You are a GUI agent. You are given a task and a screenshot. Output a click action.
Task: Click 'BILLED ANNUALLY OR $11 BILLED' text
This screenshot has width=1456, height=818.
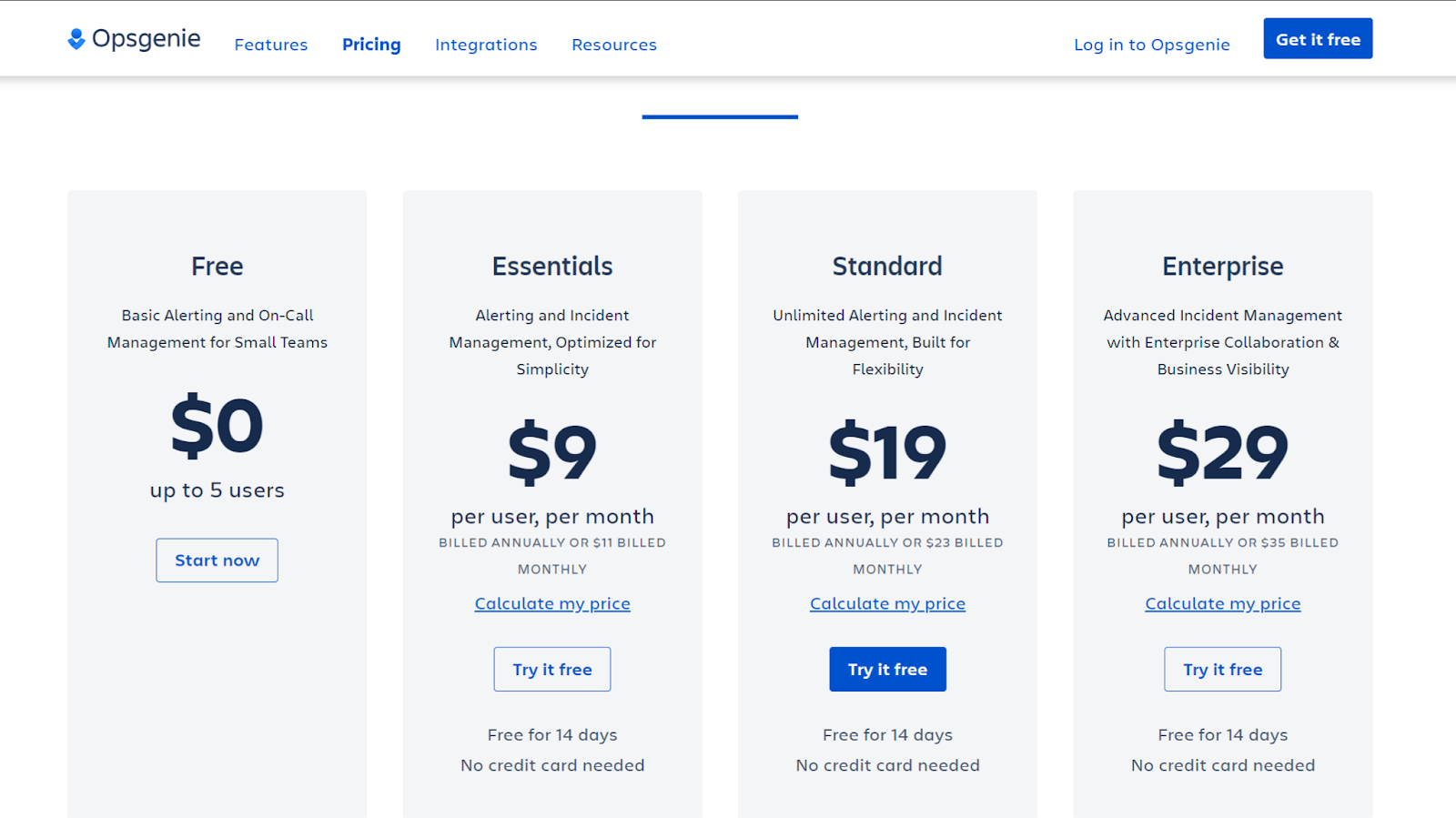coord(552,542)
